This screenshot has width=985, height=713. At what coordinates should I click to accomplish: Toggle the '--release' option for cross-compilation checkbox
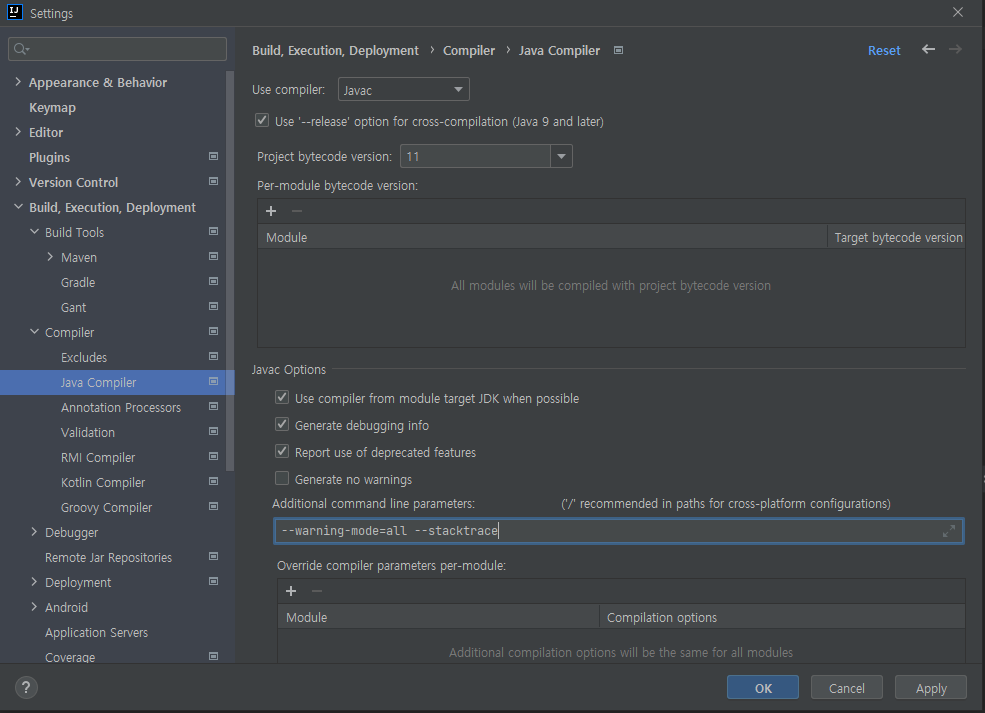(x=262, y=121)
